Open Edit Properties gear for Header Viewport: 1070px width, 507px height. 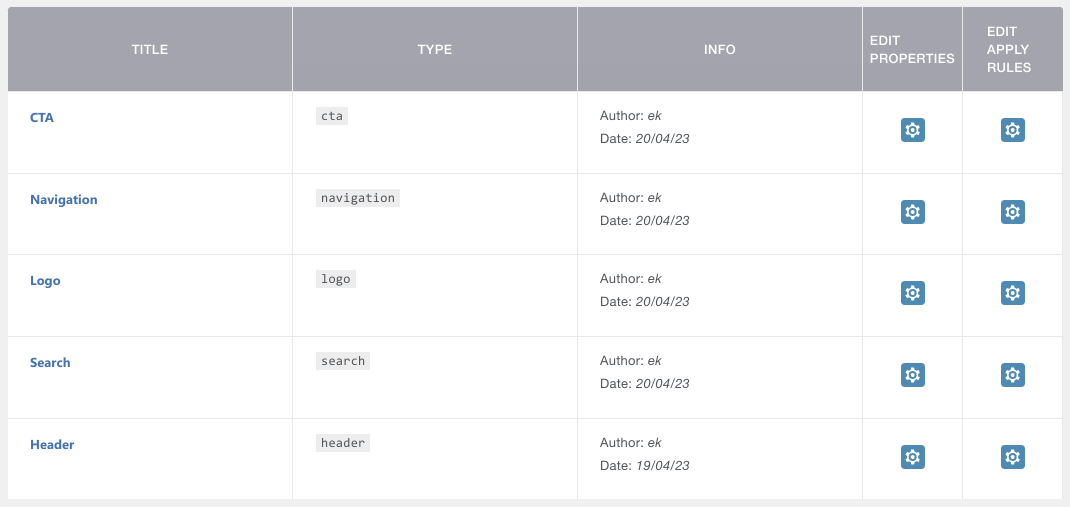912,457
